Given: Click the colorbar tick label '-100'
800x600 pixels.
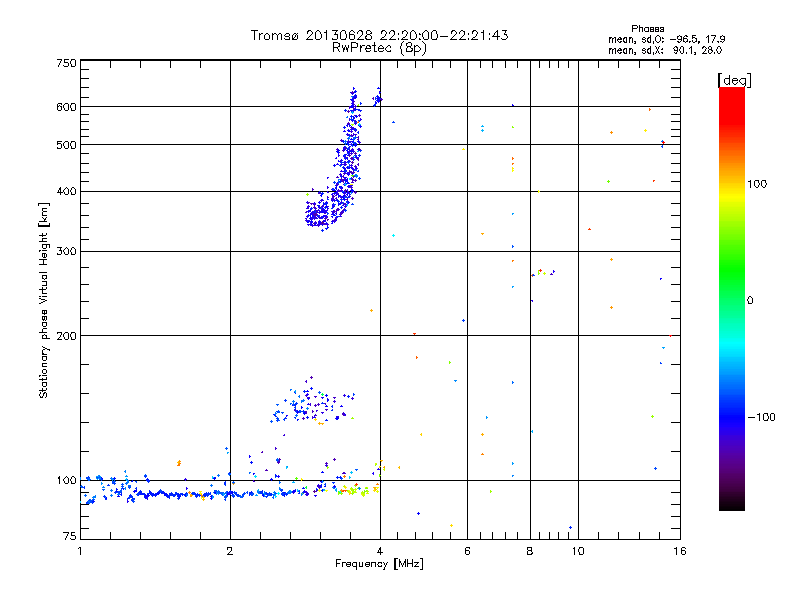Looking at the screenshot, I should pyautogui.click(x=761, y=417).
